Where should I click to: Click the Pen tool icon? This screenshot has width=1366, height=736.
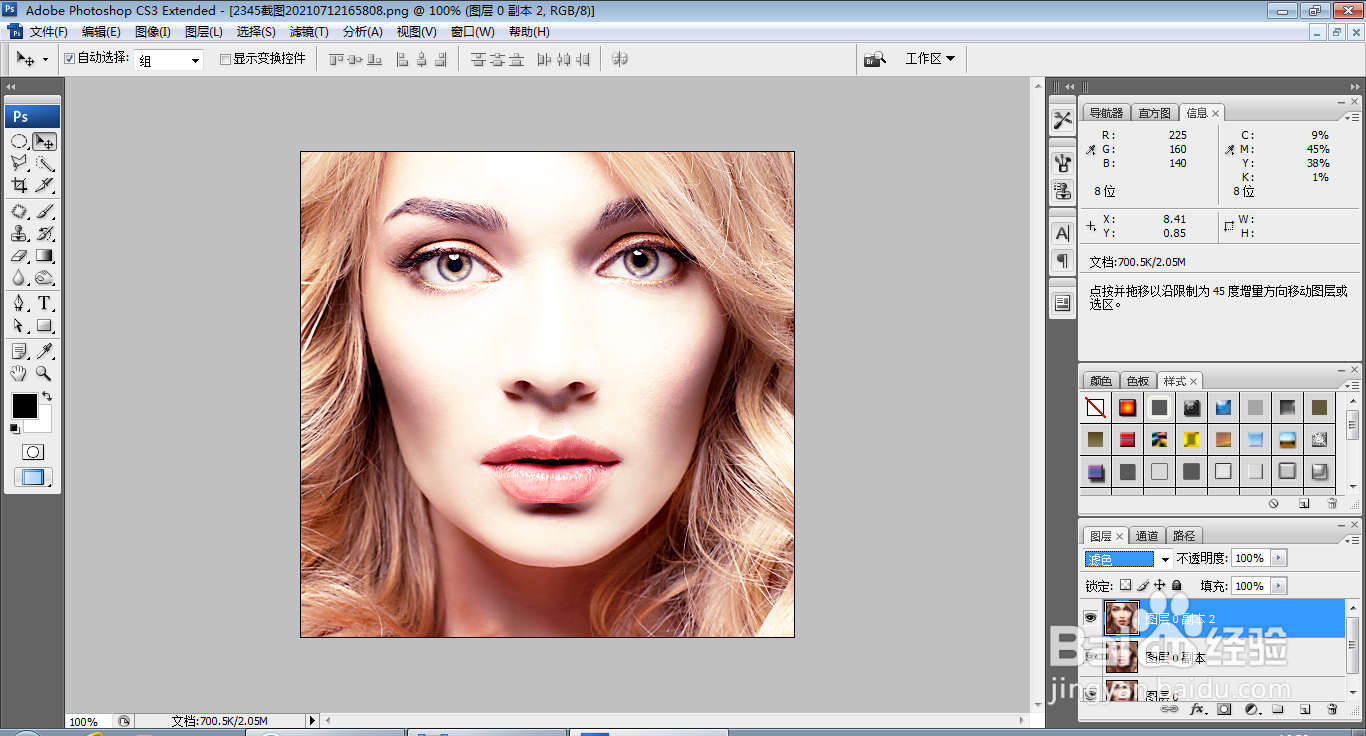point(19,303)
